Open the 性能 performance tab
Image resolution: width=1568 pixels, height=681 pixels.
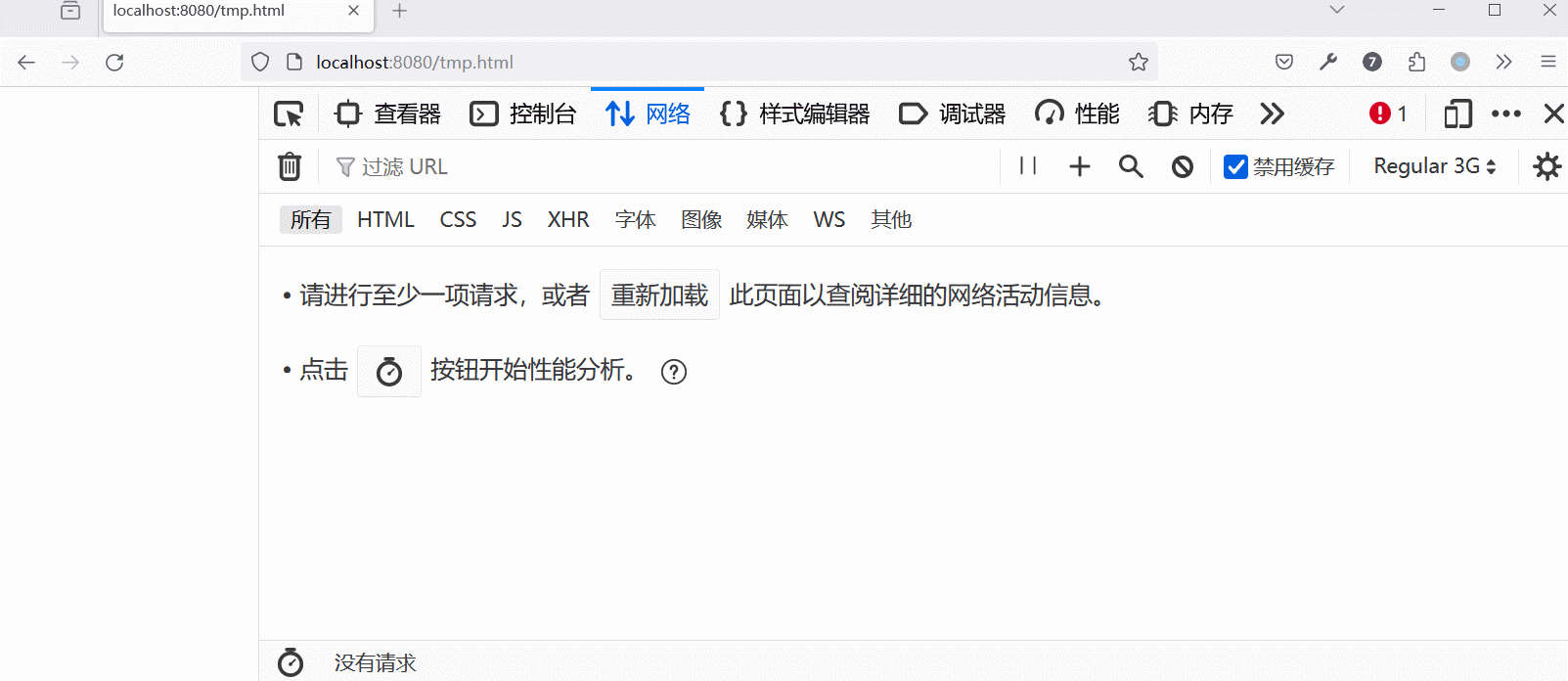[1077, 114]
